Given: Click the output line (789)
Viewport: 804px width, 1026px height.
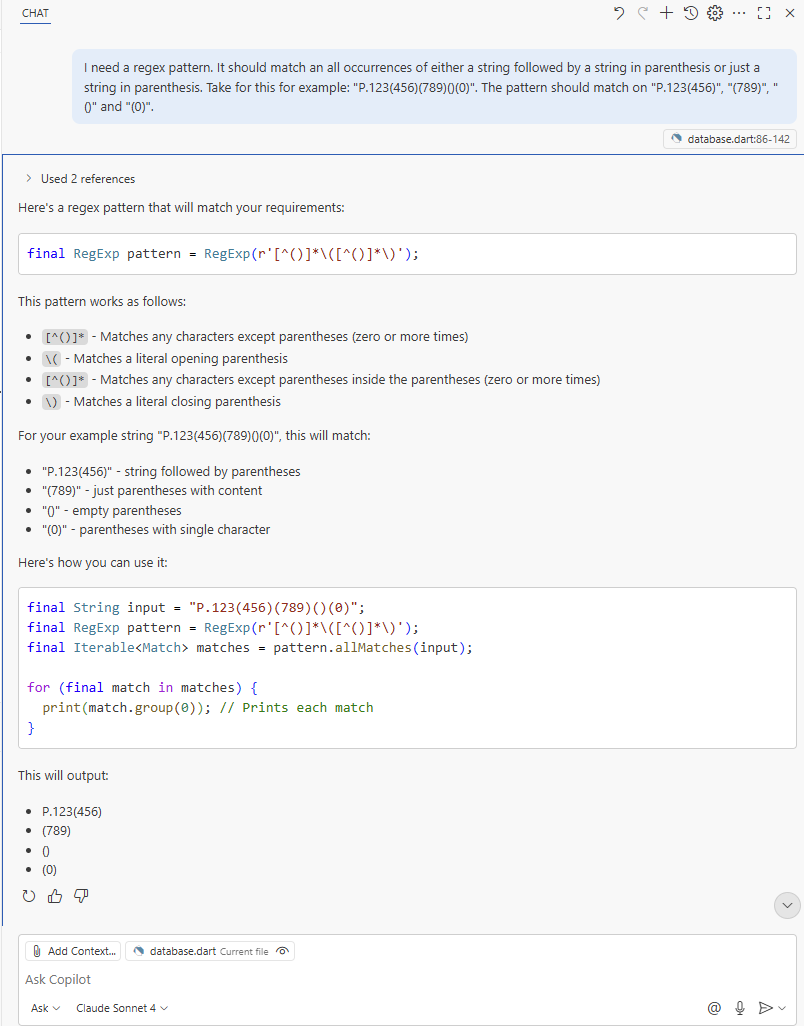Looking at the screenshot, I should [56, 830].
